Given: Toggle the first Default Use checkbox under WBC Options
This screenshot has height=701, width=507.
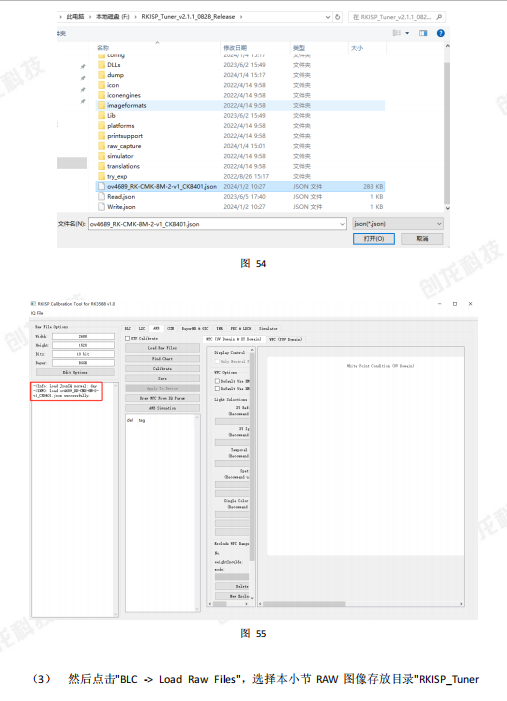Looking at the screenshot, I should 217,381.
